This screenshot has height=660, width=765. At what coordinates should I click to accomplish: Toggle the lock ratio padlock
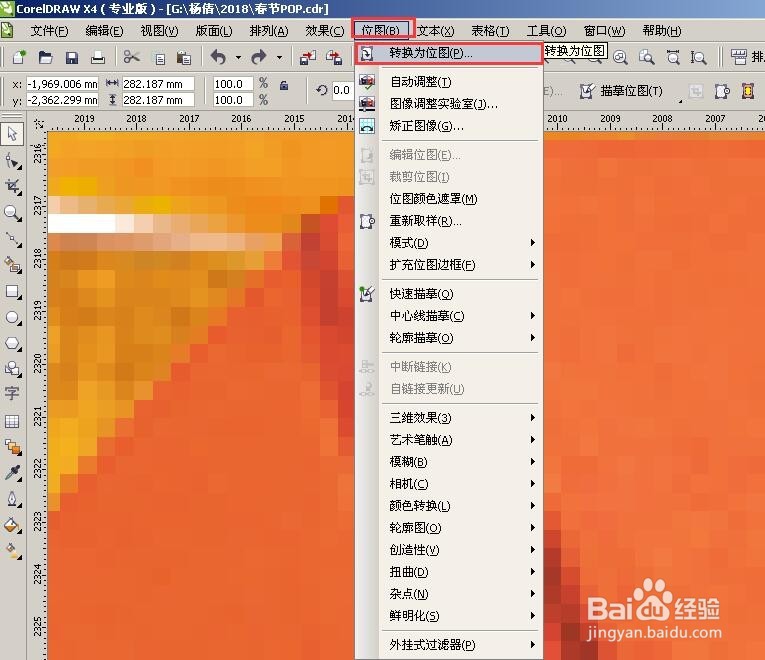(284, 85)
